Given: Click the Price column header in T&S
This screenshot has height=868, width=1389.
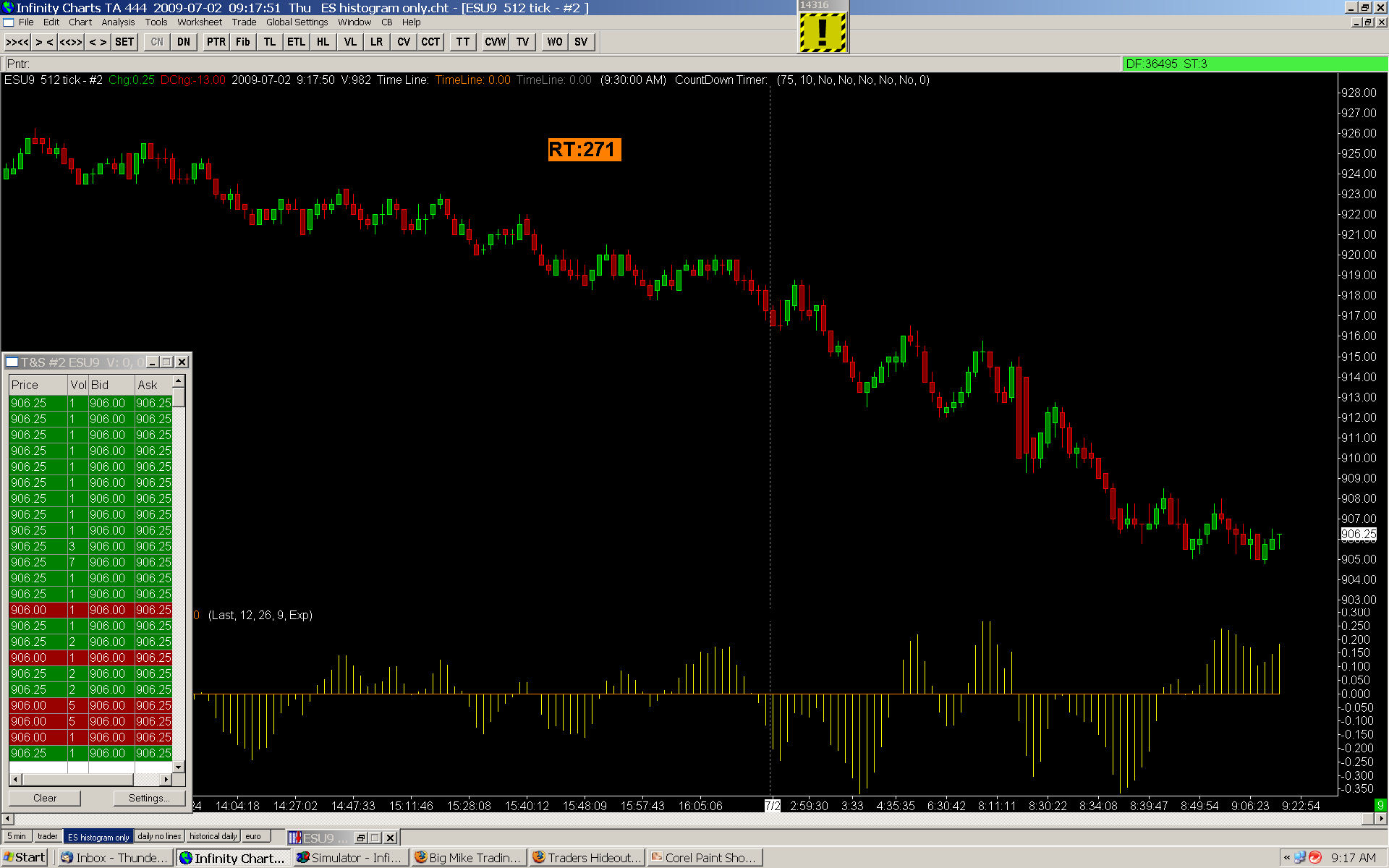Looking at the screenshot, I should pos(38,386).
